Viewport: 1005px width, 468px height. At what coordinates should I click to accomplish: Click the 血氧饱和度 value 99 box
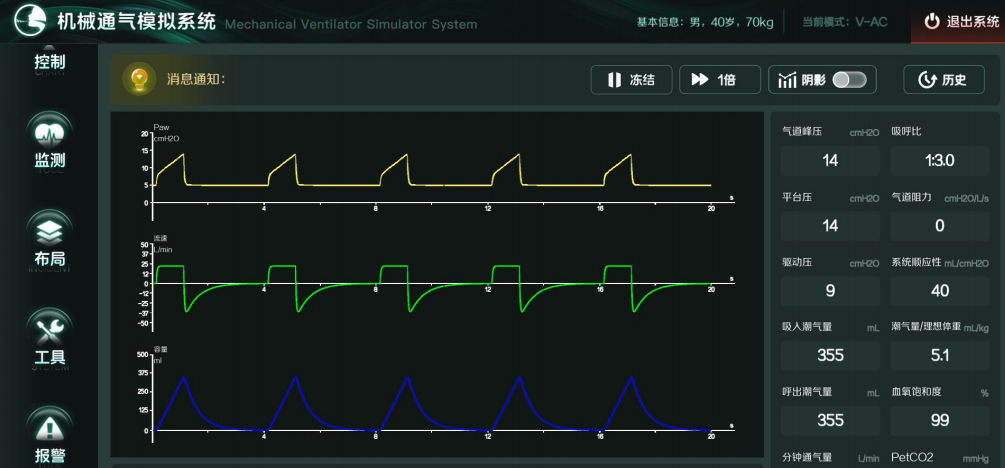(x=940, y=420)
